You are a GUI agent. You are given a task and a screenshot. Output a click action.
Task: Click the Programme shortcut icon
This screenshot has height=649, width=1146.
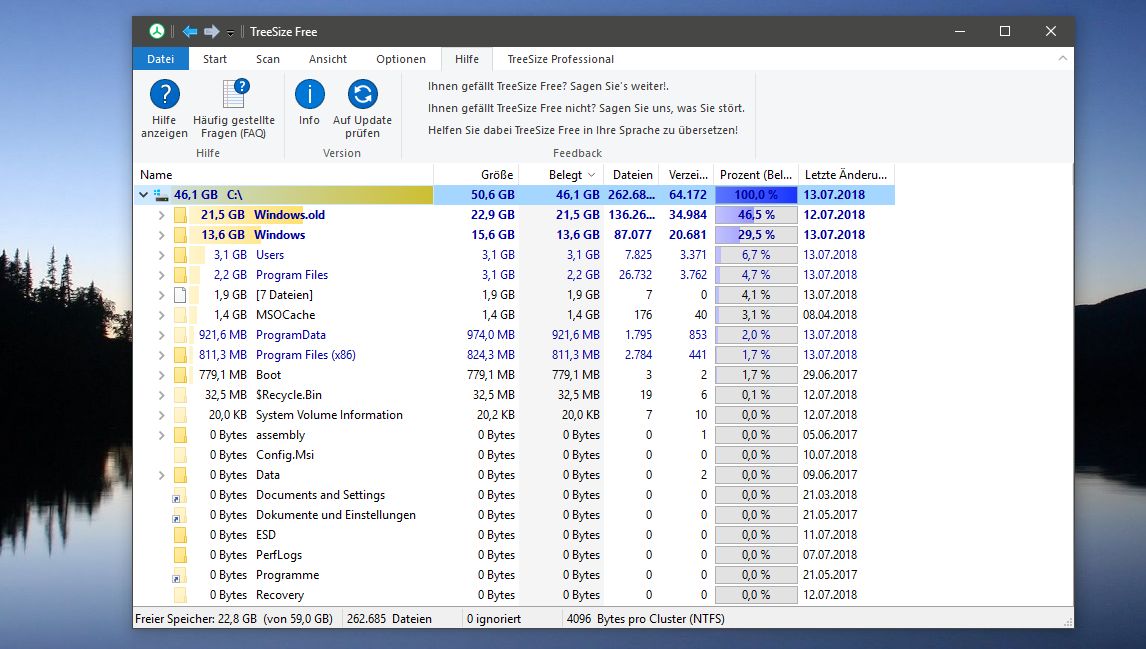179,575
